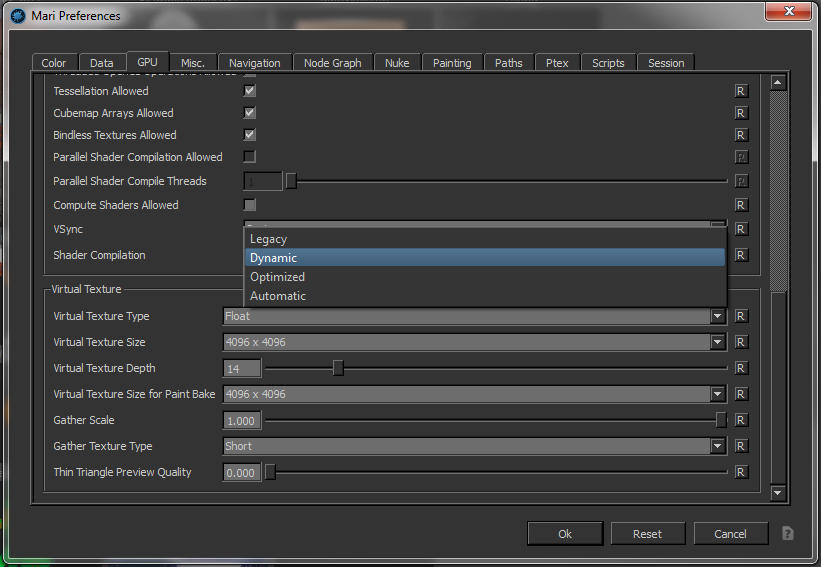Reset Virtual Texture Size with R icon
Screen dimensions: 821x567
point(740,342)
